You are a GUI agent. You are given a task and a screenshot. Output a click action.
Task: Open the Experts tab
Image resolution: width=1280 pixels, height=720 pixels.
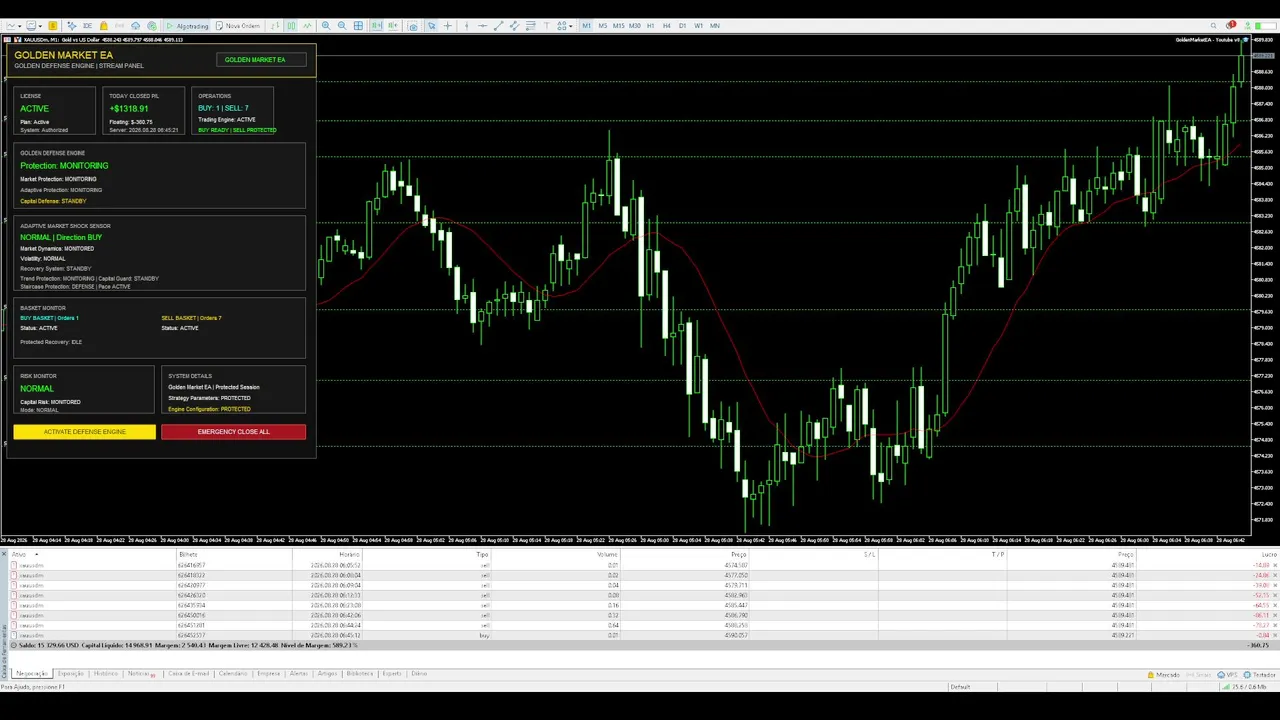(x=392, y=673)
